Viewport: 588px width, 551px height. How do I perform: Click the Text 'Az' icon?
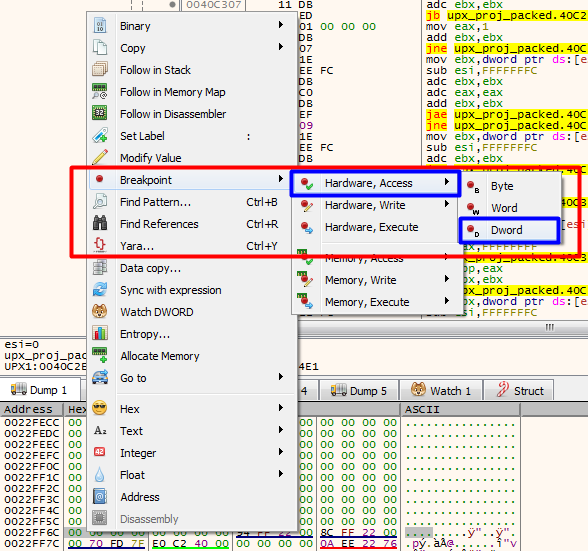100,430
